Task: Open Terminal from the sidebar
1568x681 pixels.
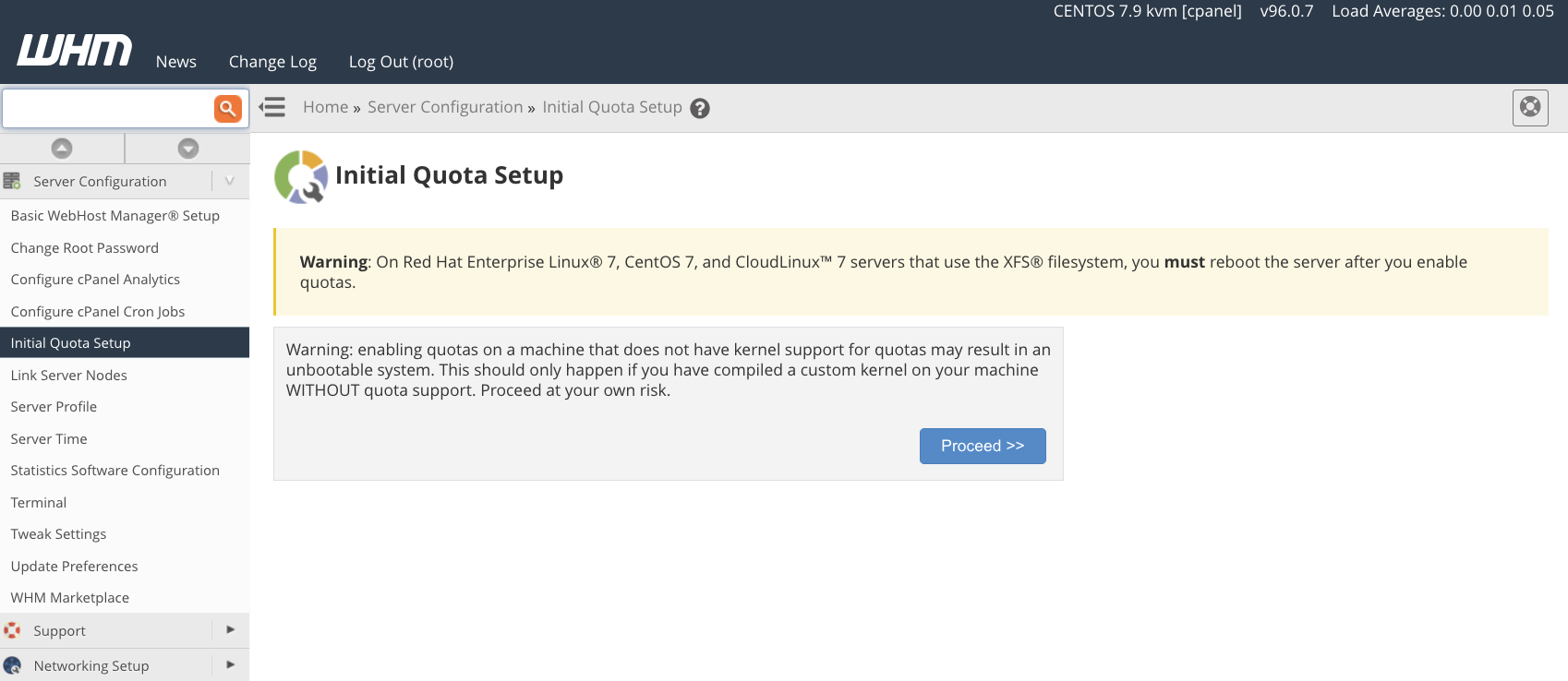Action: pyautogui.click(x=39, y=503)
